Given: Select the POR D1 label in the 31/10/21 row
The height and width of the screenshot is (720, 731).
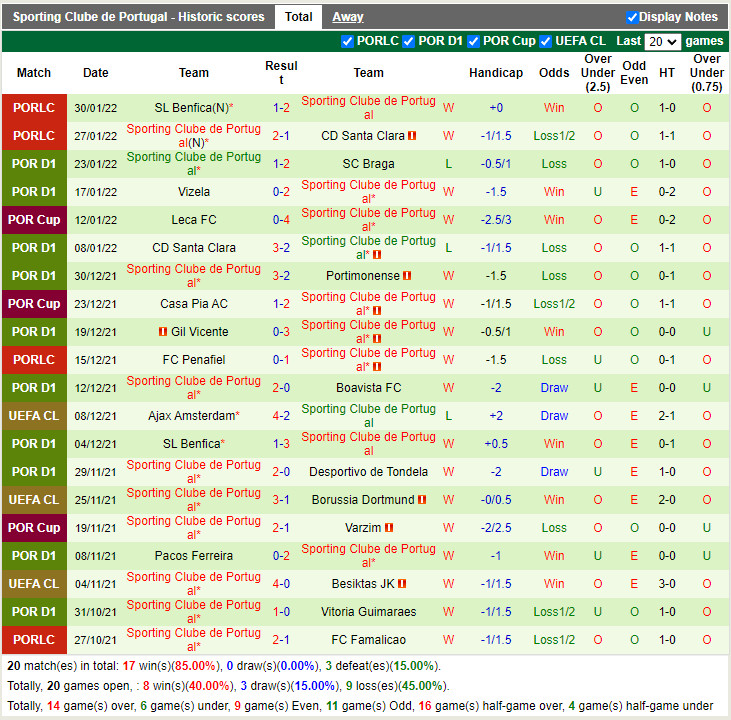Looking at the screenshot, I should pyautogui.click(x=34, y=611).
